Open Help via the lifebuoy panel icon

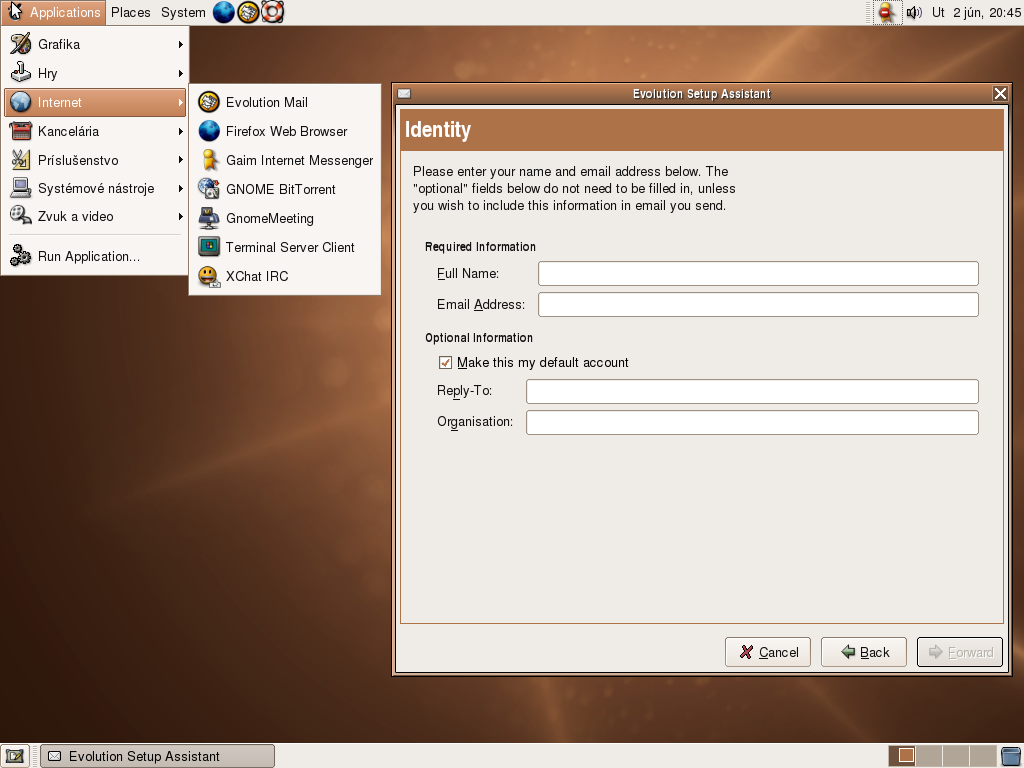click(x=273, y=12)
